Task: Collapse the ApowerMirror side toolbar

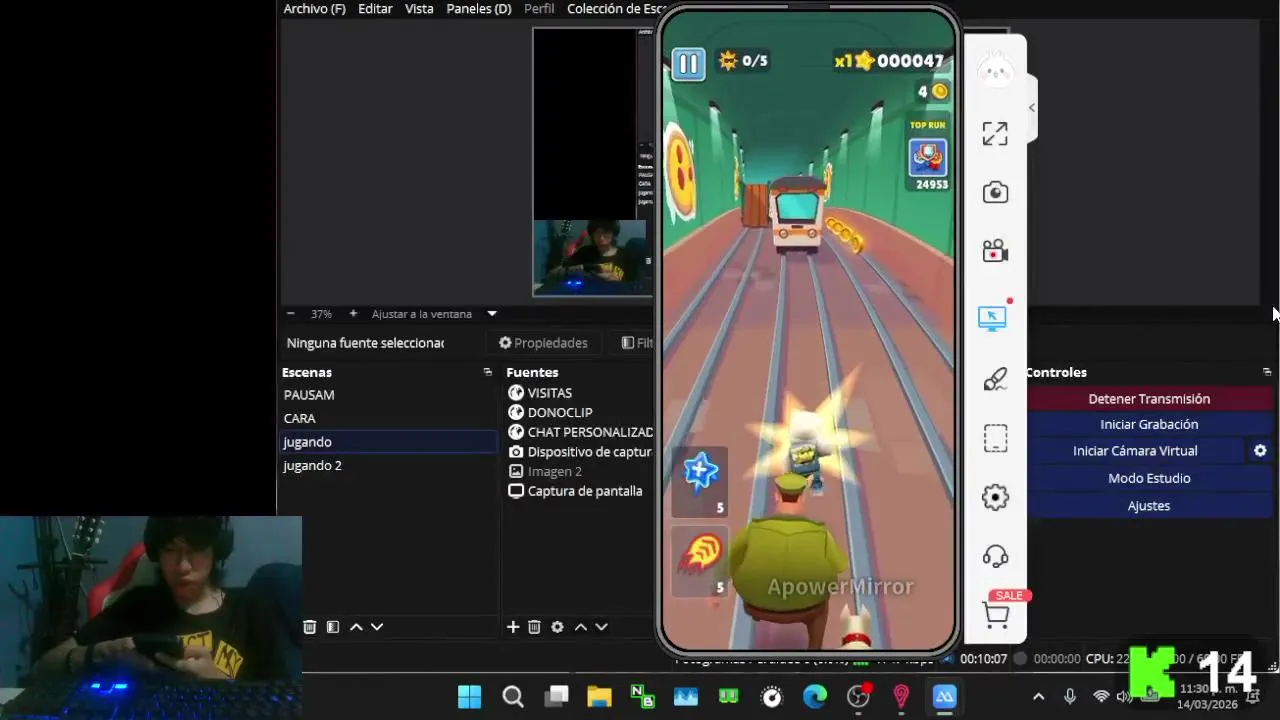Action: tap(1032, 108)
